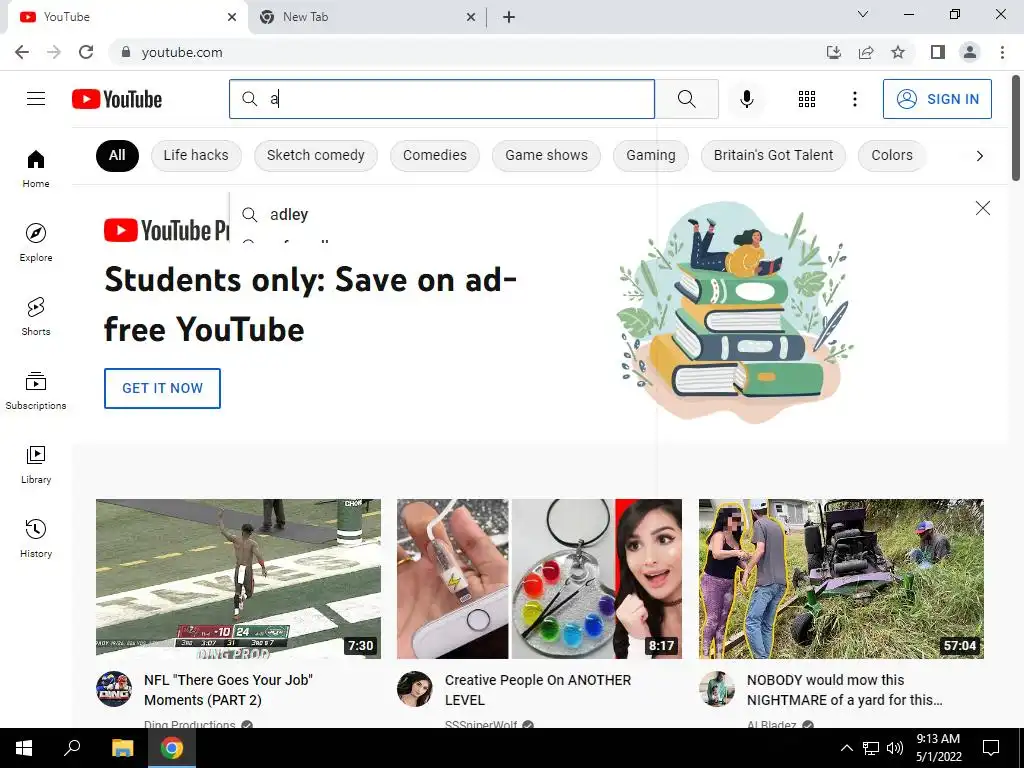This screenshot has width=1024, height=768.
Task: Open History in sidebar
Action: [36, 538]
